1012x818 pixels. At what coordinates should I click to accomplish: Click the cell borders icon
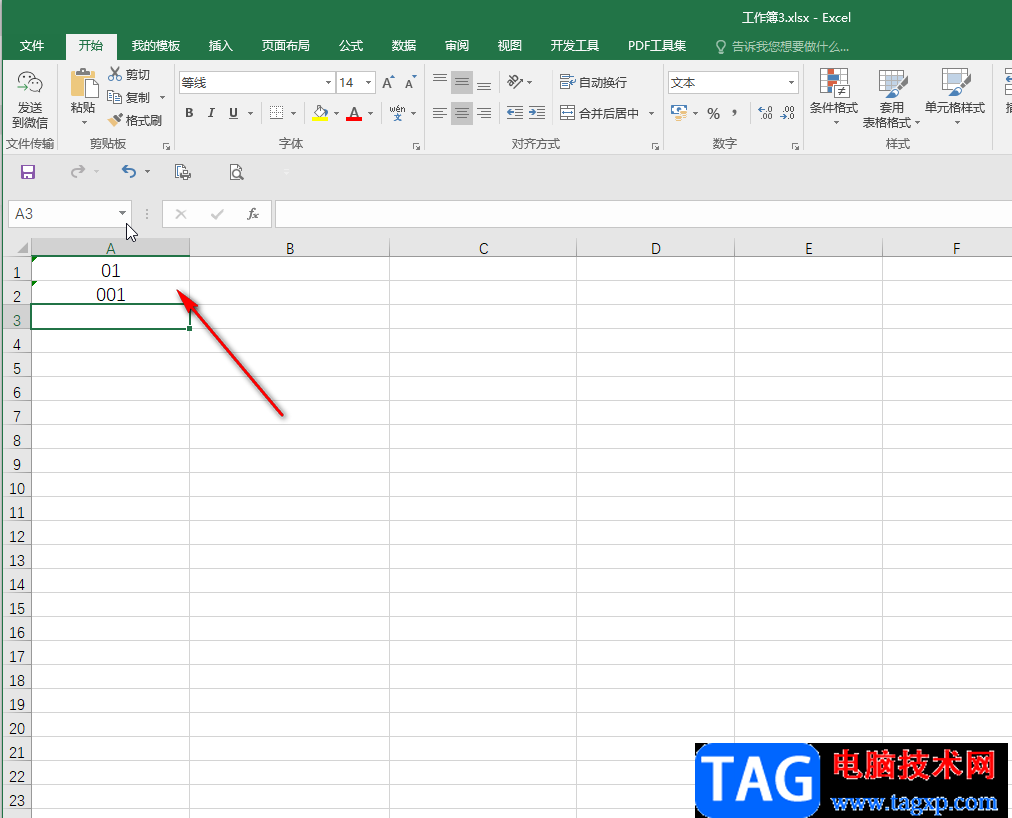[x=276, y=113]
